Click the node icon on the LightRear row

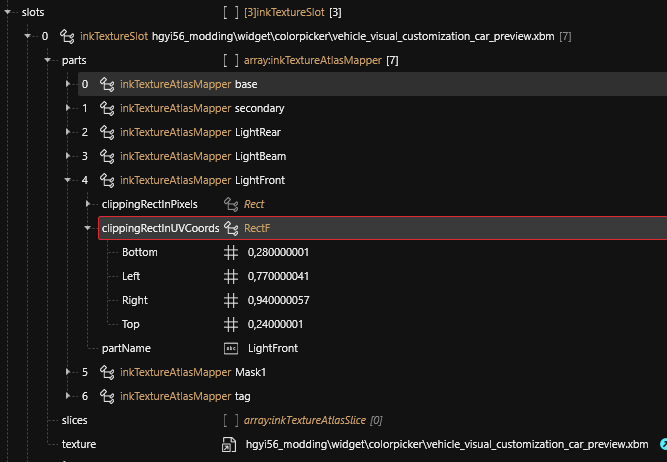(107, 132)
